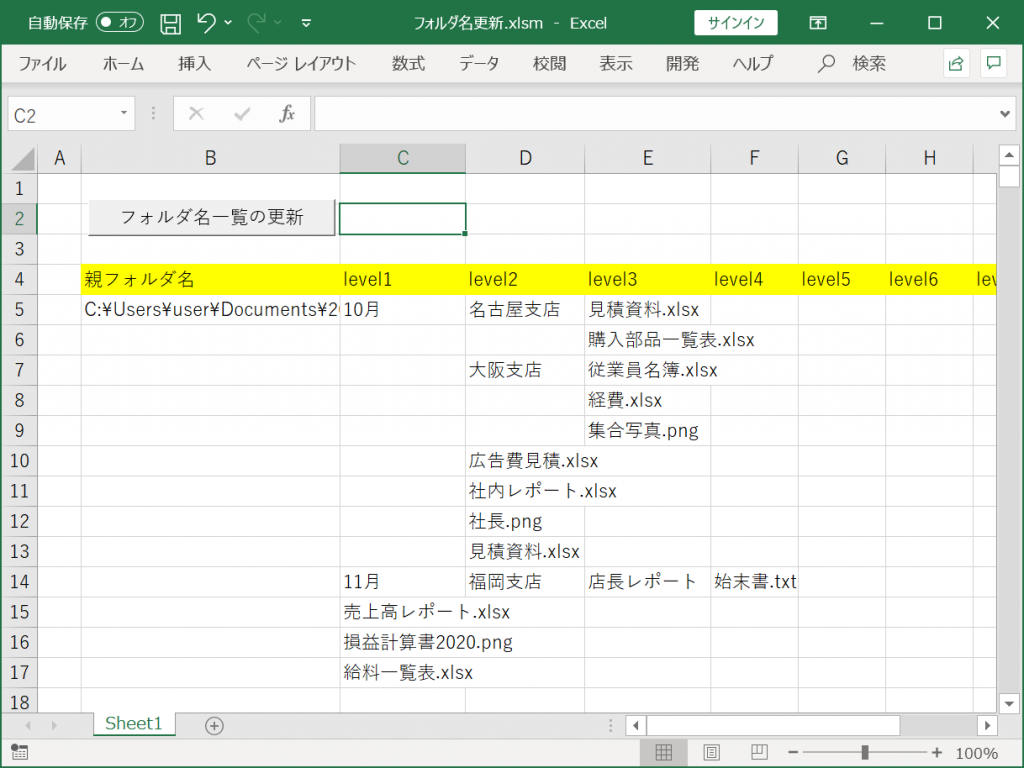1024x768 pixels.
Task: Select the ページ レイアウト tab
Action: coord(301,63)
